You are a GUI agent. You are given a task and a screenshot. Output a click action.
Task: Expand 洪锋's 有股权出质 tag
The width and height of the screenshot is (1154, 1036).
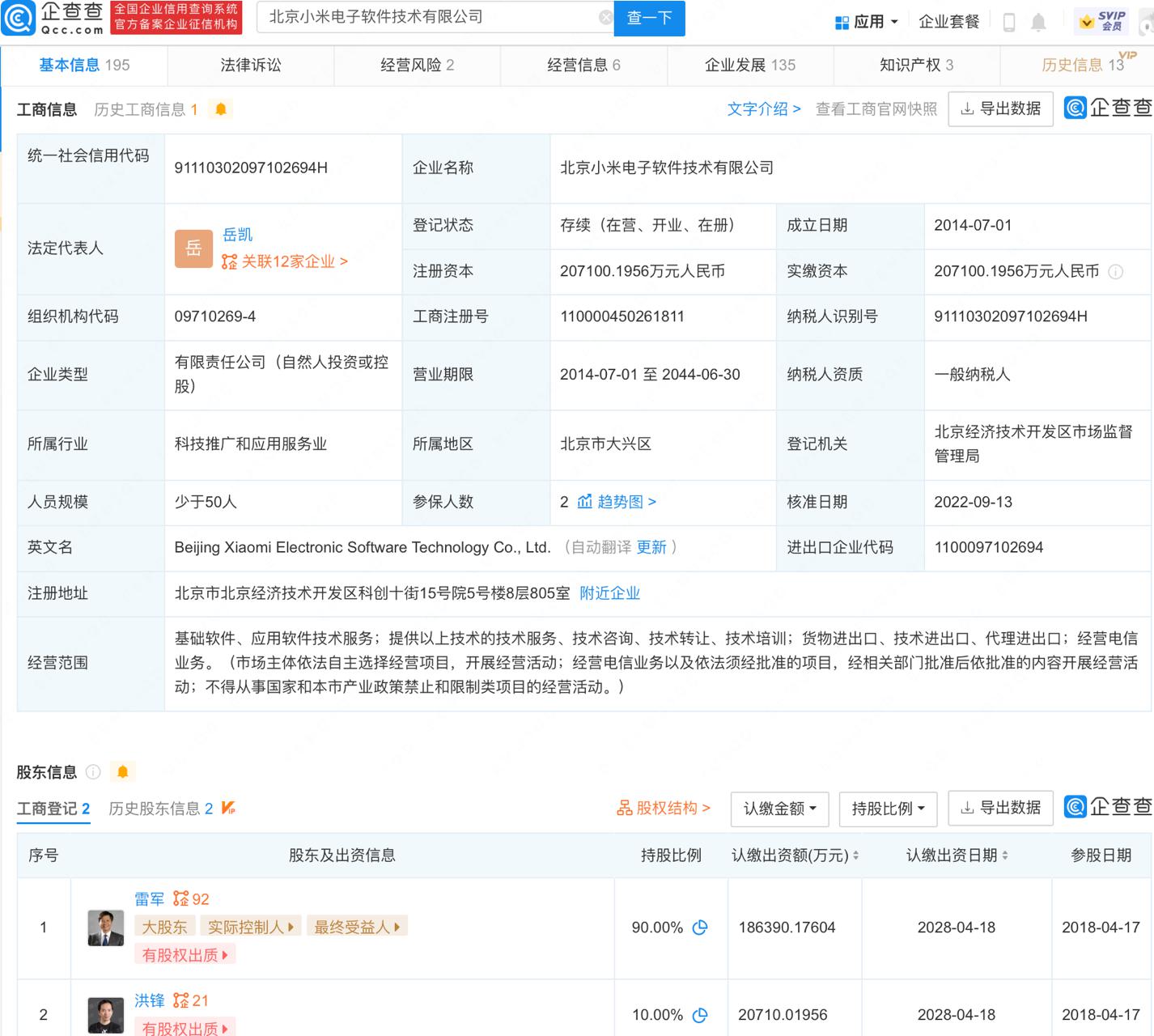click(x=185, y=1028)
